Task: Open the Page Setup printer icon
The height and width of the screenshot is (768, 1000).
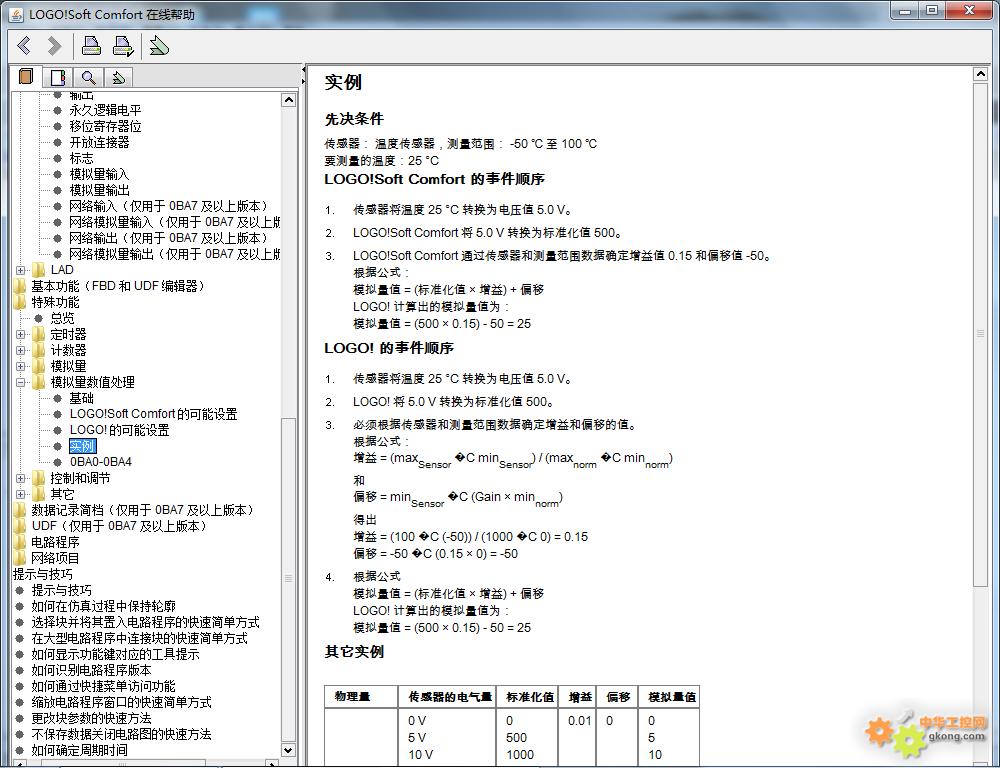Action: 123,46
